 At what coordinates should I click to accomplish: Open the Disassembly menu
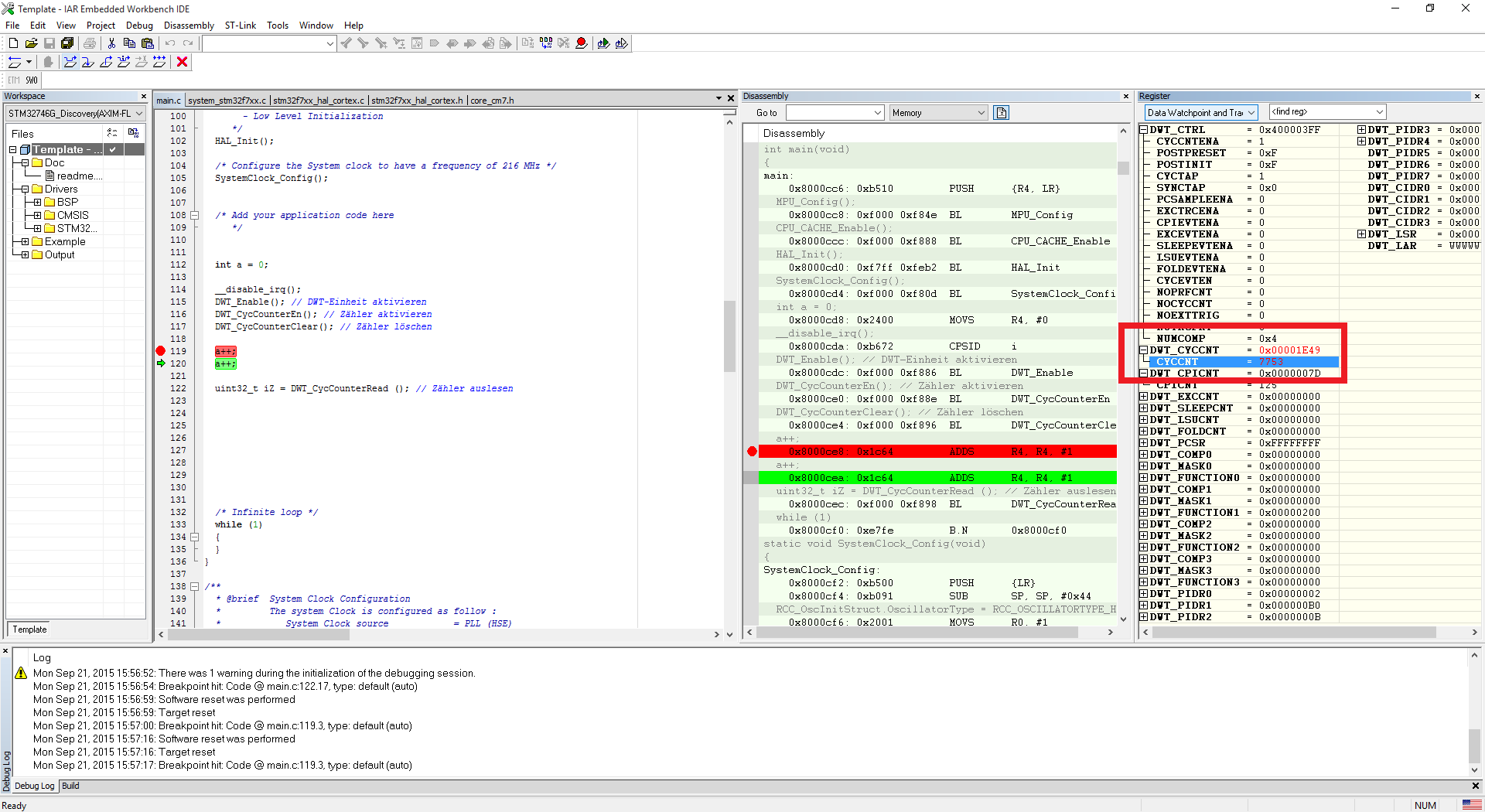pos(189,26)
